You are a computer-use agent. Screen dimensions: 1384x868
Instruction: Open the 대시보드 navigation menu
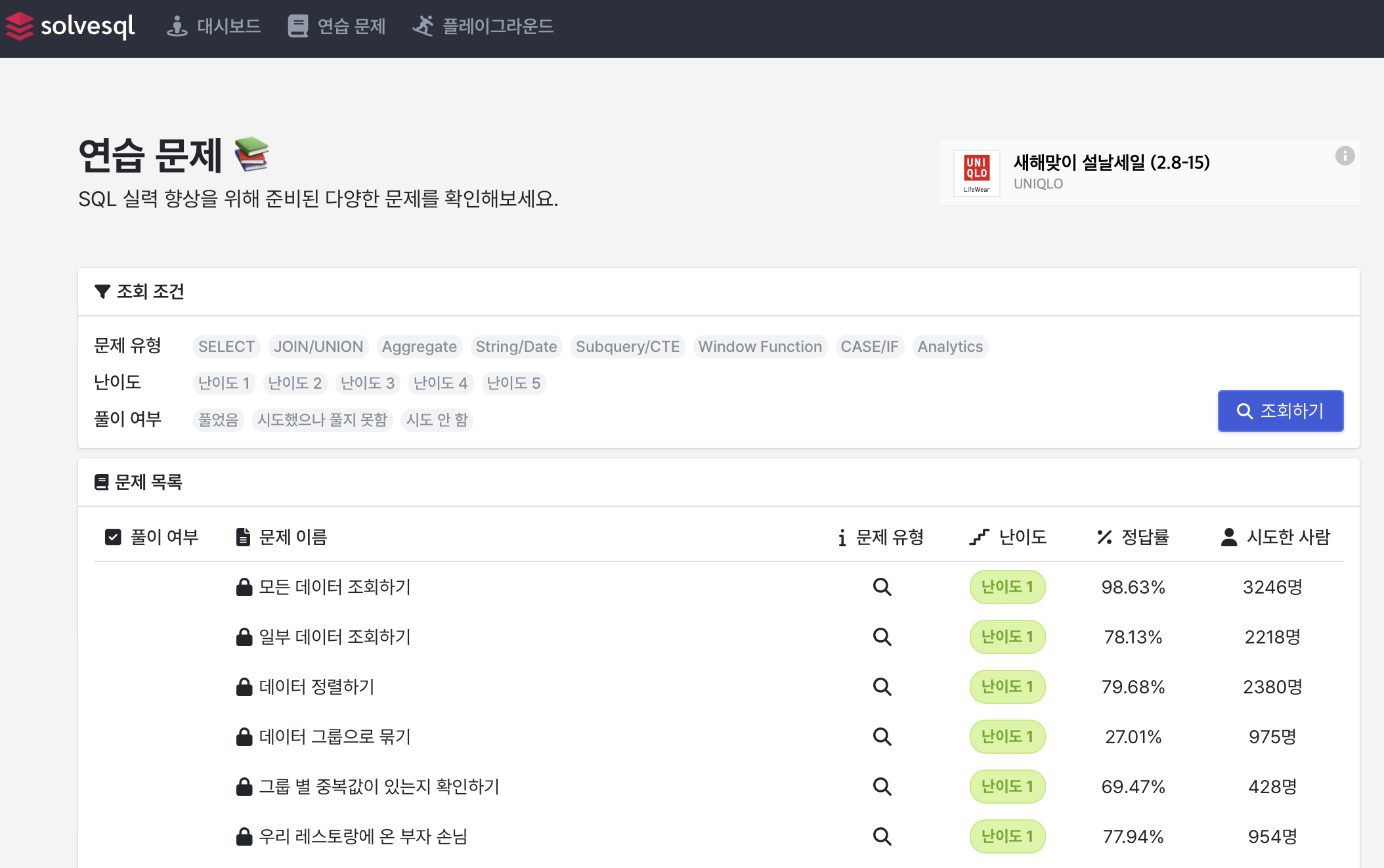click(214, 26)
